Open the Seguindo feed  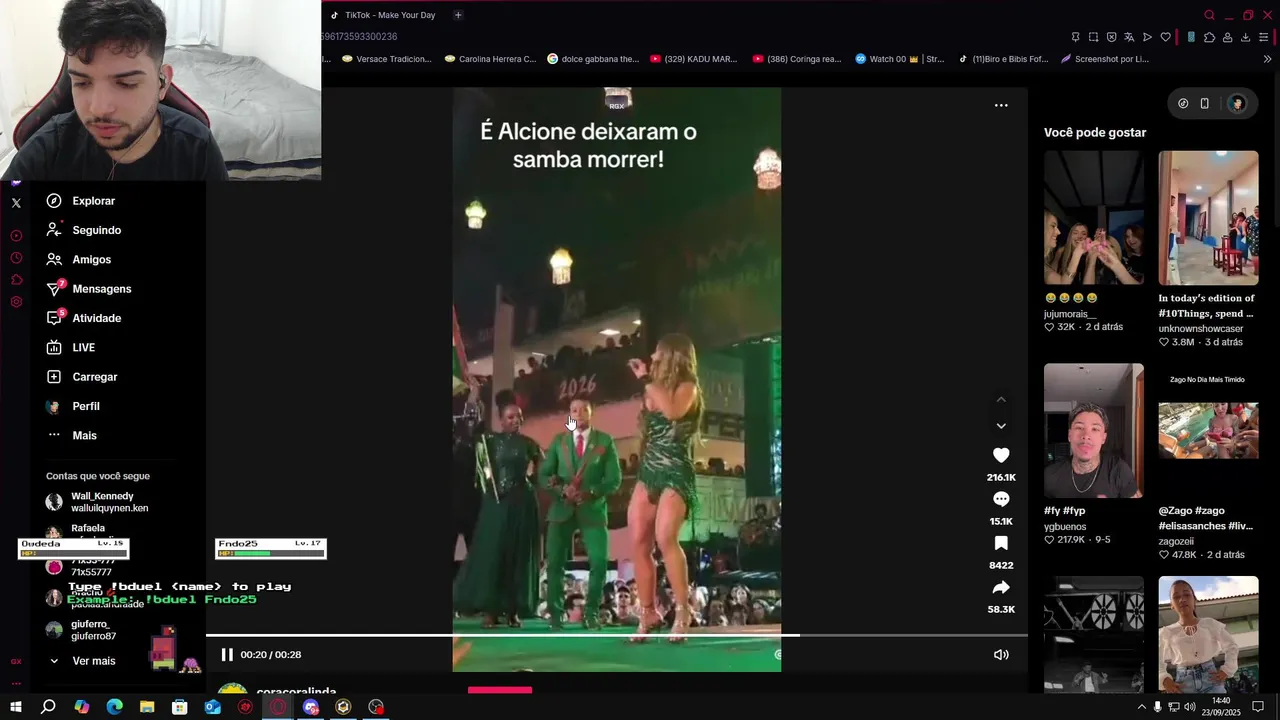point(83,230)
